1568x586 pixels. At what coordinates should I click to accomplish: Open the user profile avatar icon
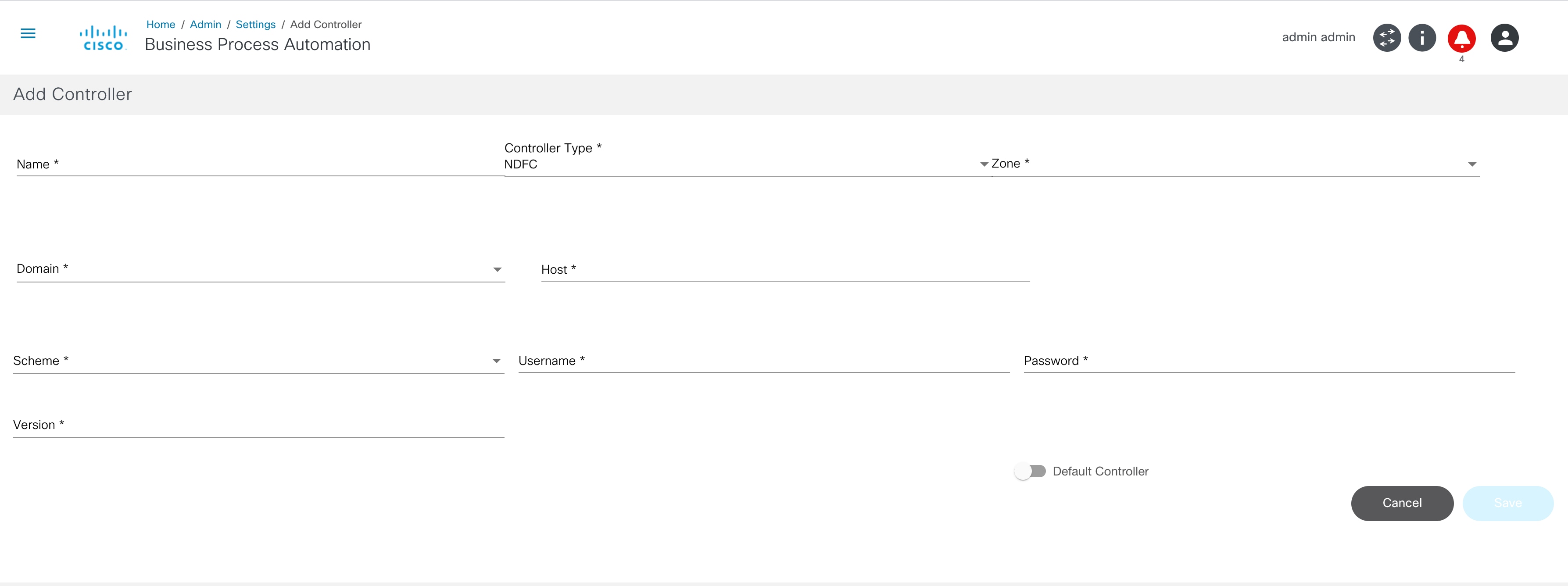(x=1504, y=38)
